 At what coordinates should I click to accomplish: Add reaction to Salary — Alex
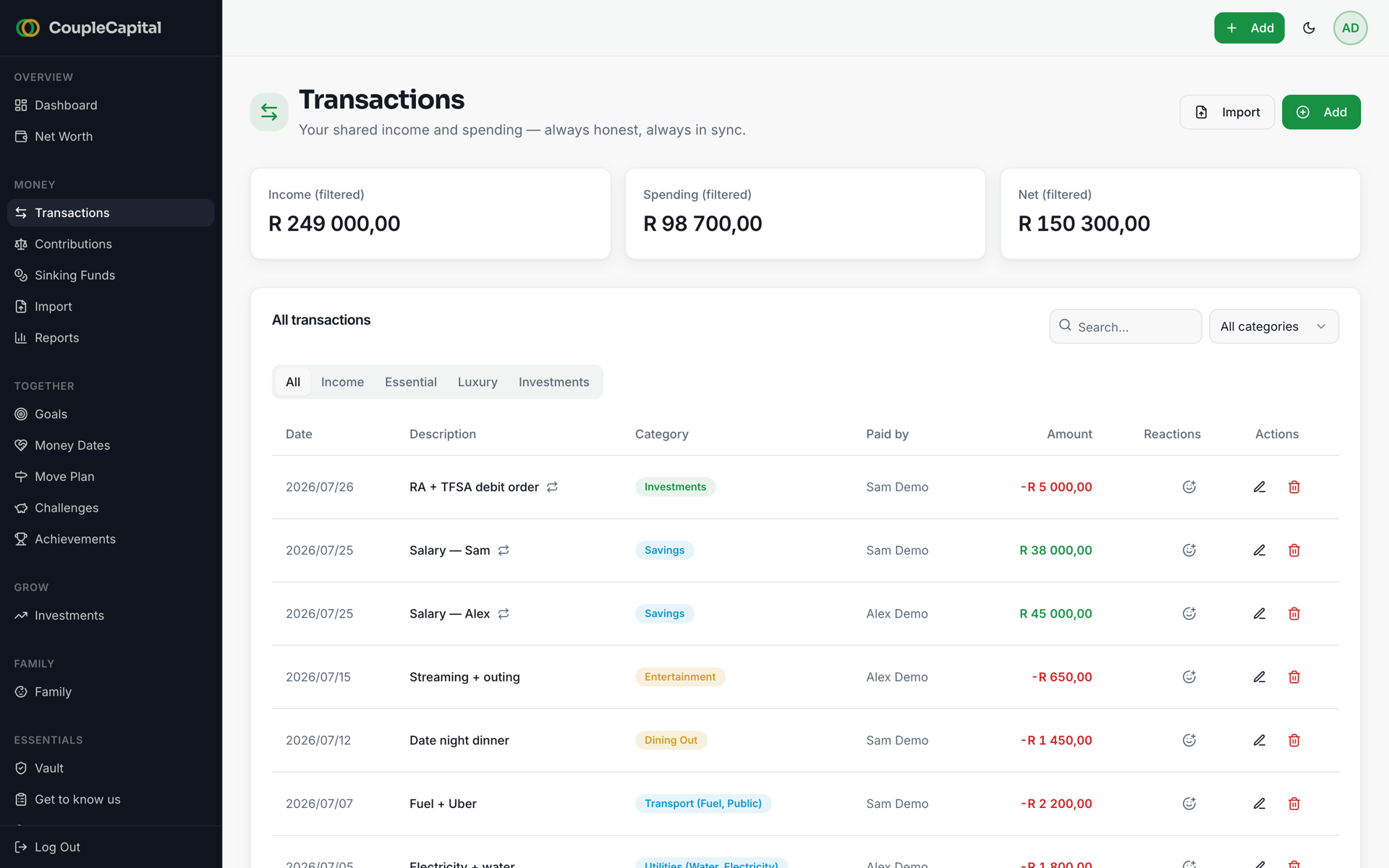(1189, 613)
